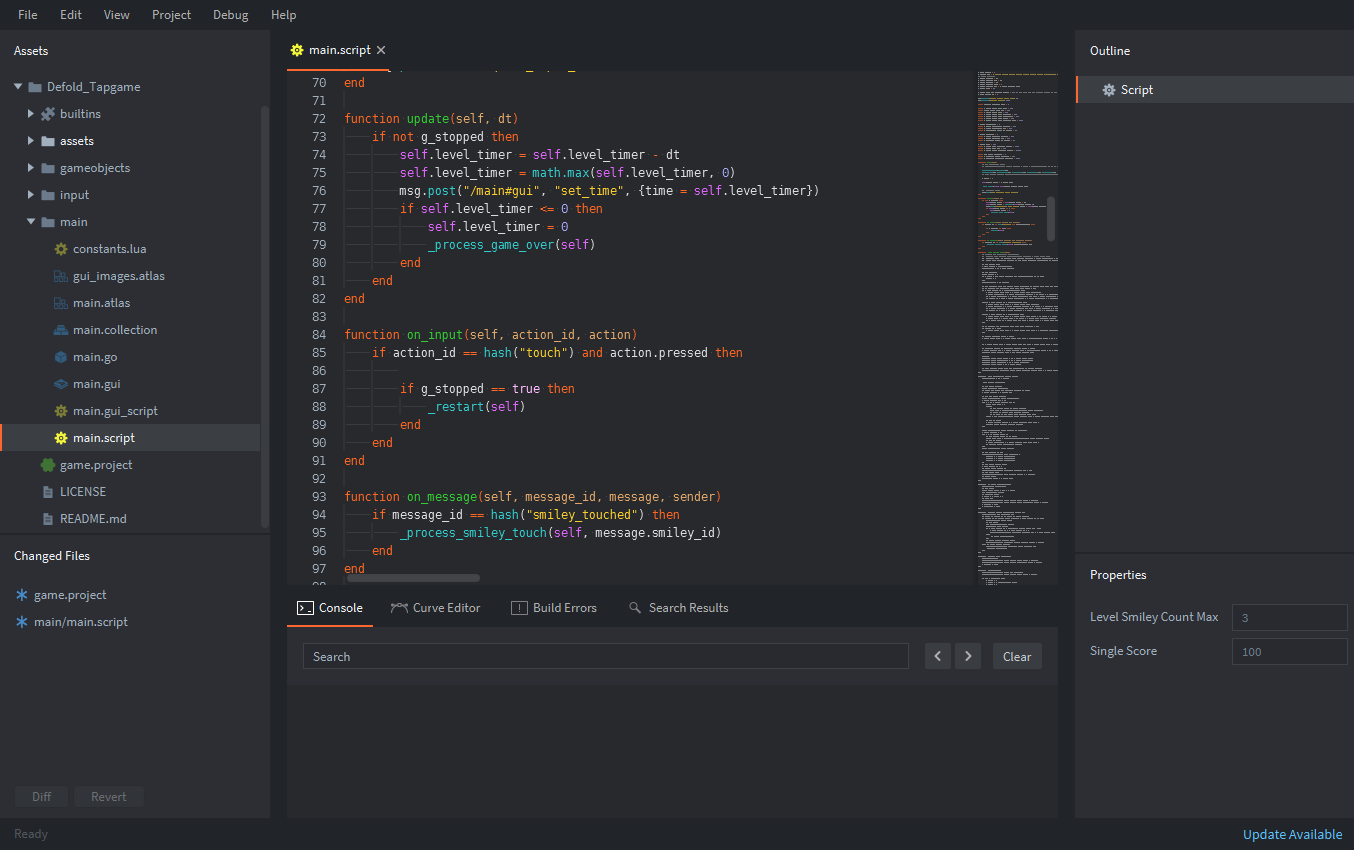Click the gear icon next to Script in Outline
This screenshot has height=850, width=1354.
pyautogui.click(x=1108, y=90)
